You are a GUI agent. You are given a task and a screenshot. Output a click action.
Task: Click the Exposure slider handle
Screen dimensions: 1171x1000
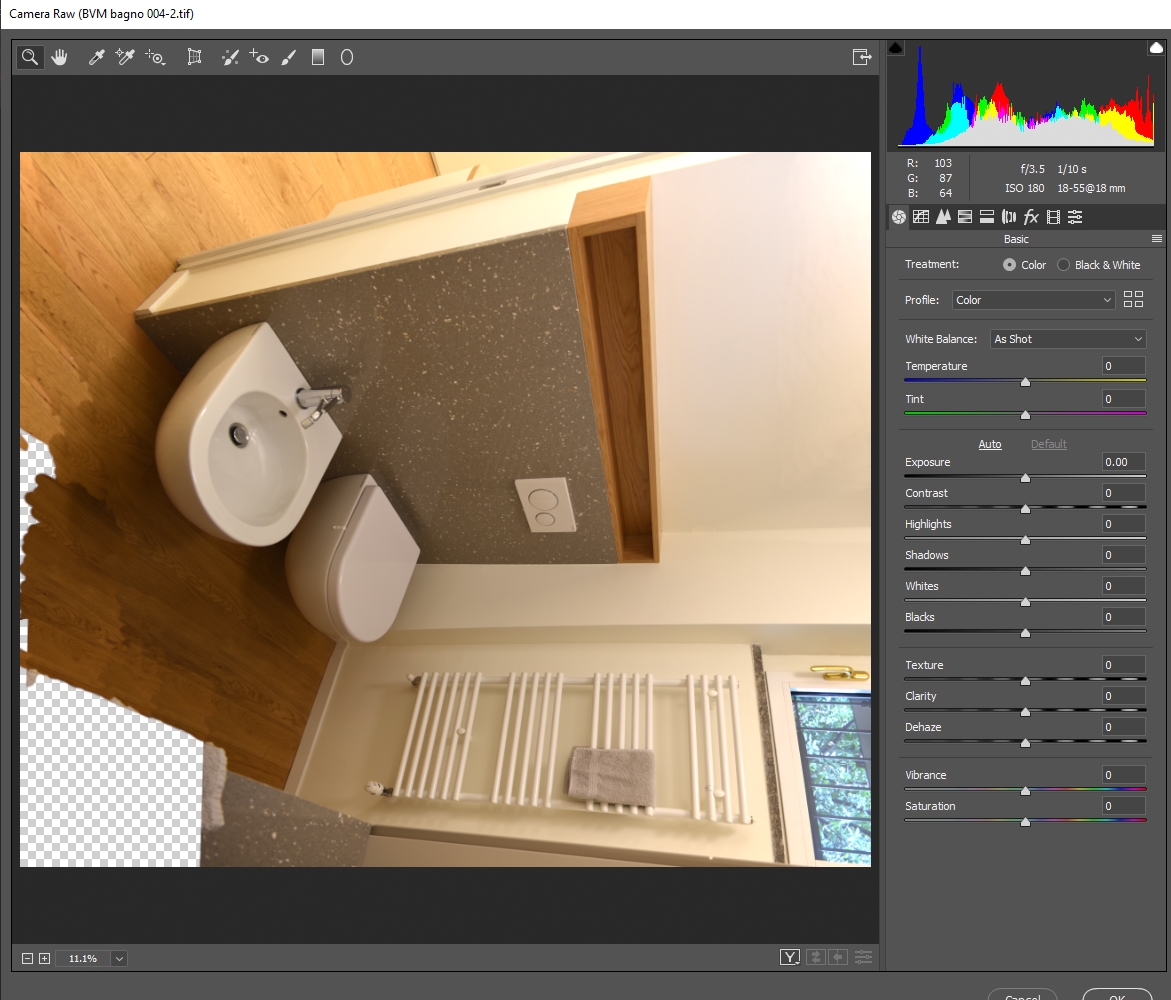coord(1025,479)
